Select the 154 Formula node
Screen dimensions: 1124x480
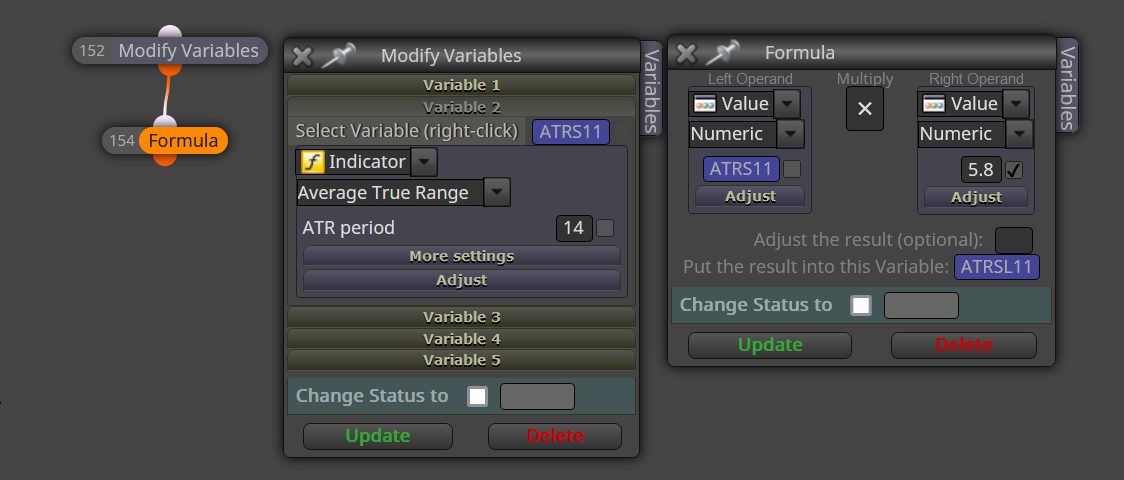(x=165, y=140)
